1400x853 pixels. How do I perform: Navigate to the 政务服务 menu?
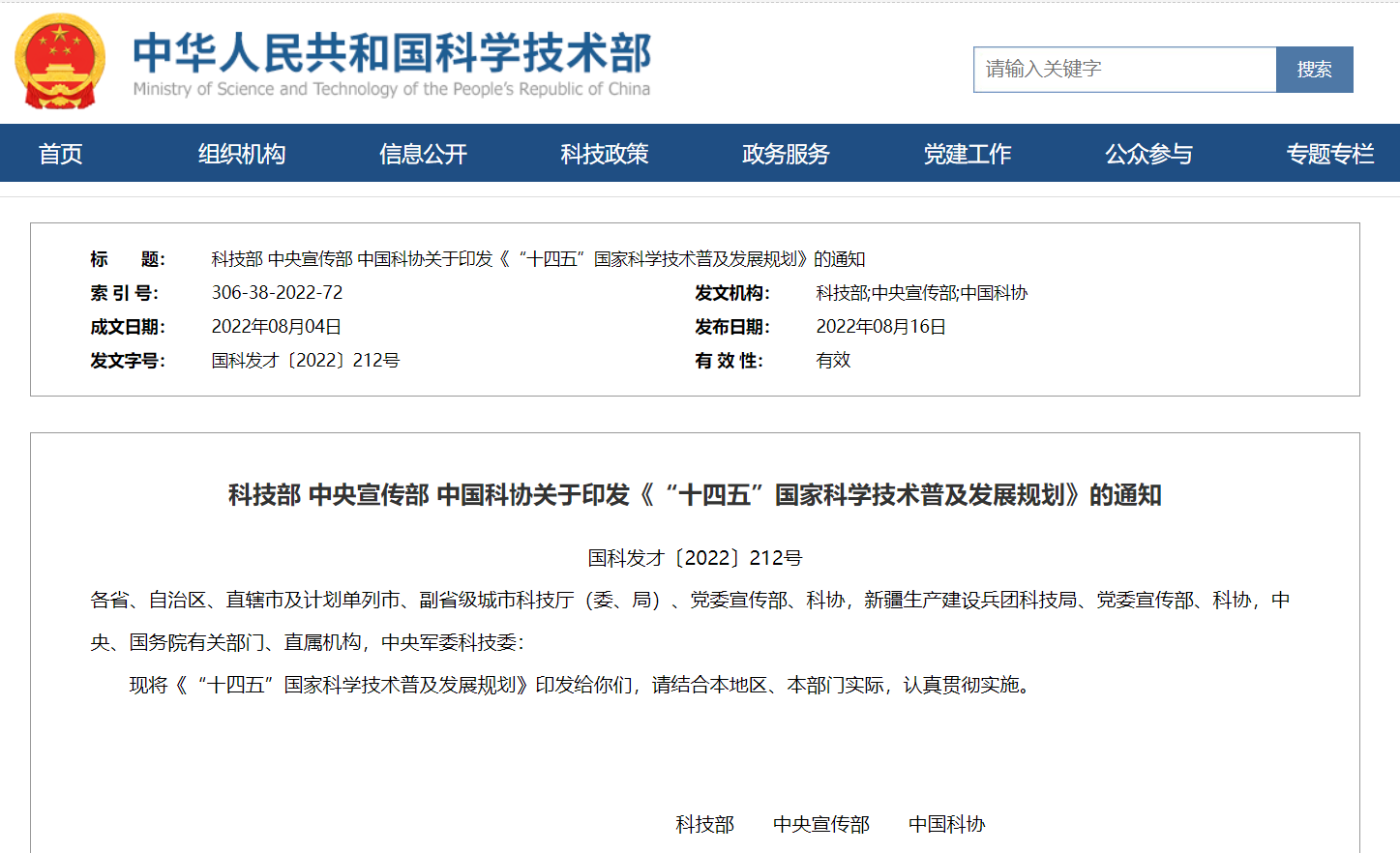pos(786,154)
